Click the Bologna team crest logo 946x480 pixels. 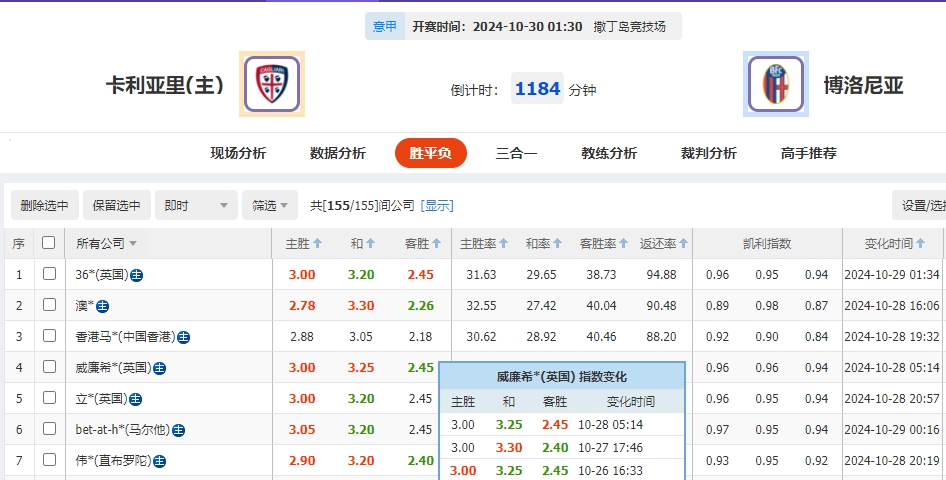point(775,85)
